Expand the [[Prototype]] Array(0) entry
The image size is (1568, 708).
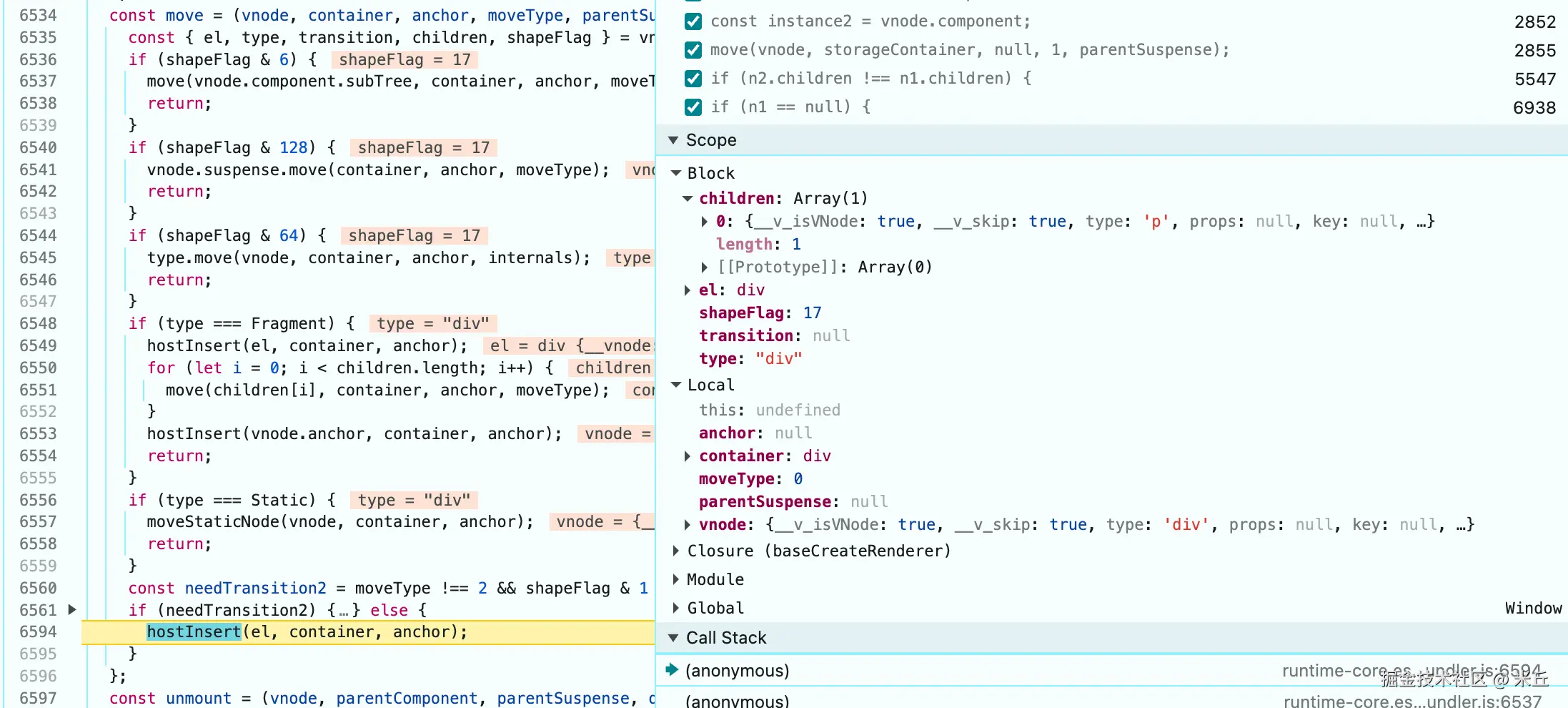click(x=705, y=267)
